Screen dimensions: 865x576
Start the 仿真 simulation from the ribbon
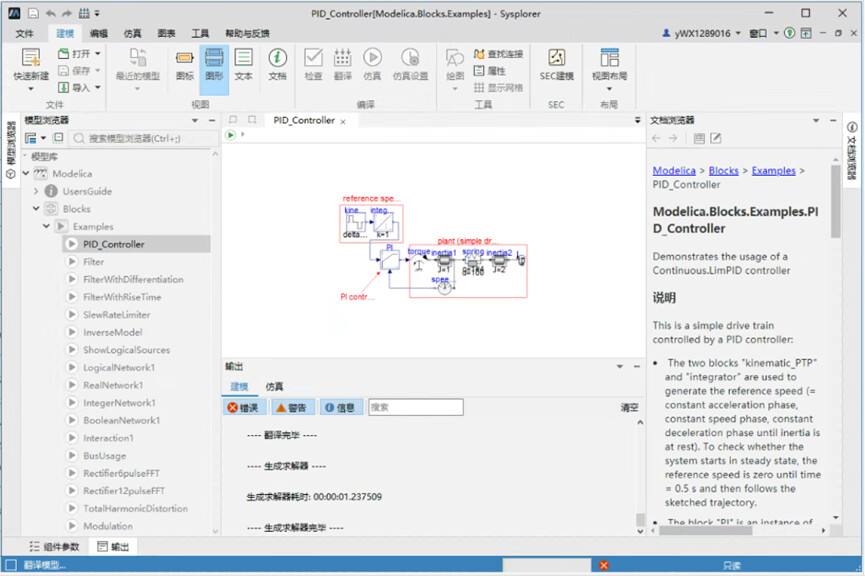(372, 65)
